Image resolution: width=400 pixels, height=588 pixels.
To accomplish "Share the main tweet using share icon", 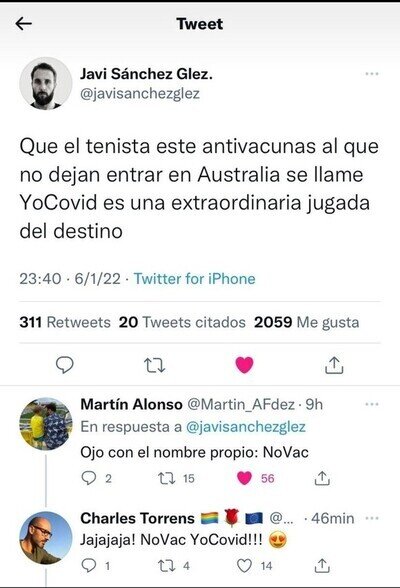I will click(x=334, y=365).
